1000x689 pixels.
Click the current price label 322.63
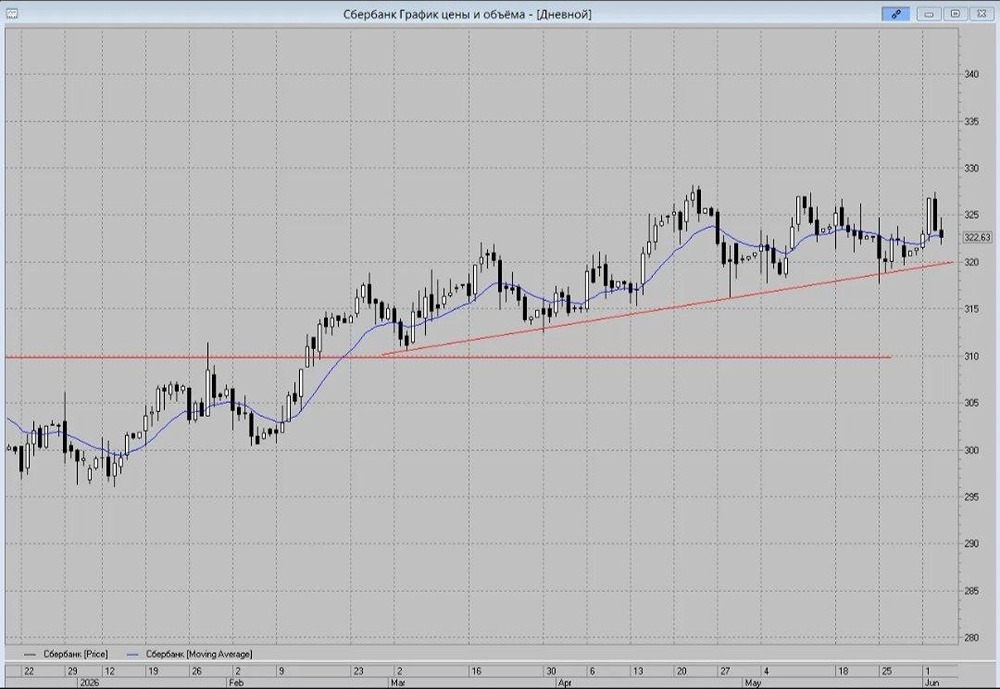pos(976,237)
